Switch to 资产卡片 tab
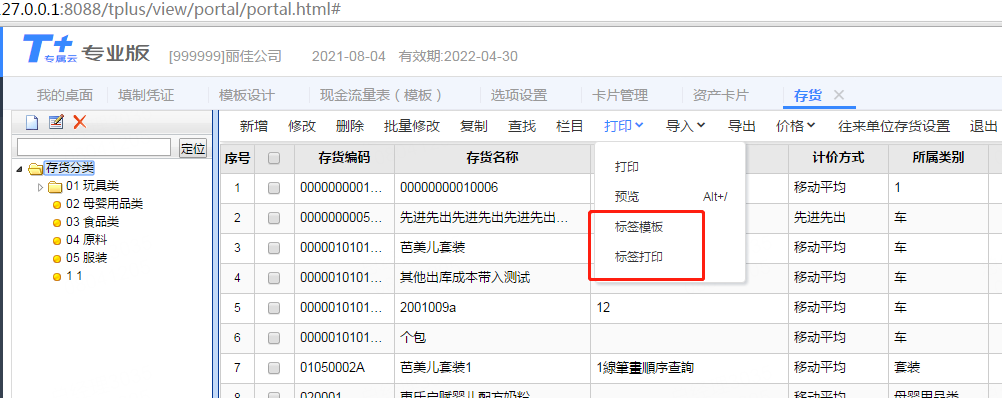 [x=721, y=96]
